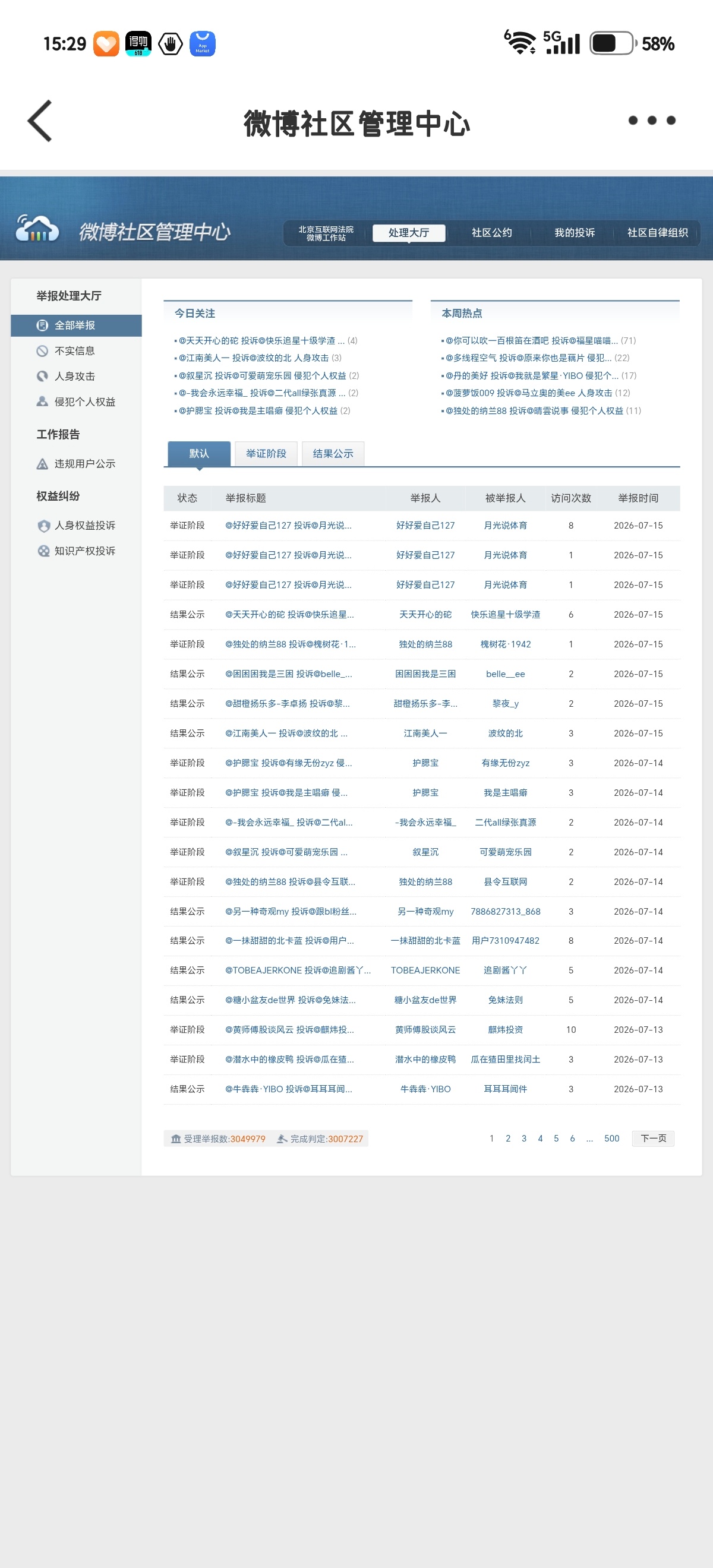Click 举报时间 column header
This screenshot has height=1568, width=713.
(638, 498)
